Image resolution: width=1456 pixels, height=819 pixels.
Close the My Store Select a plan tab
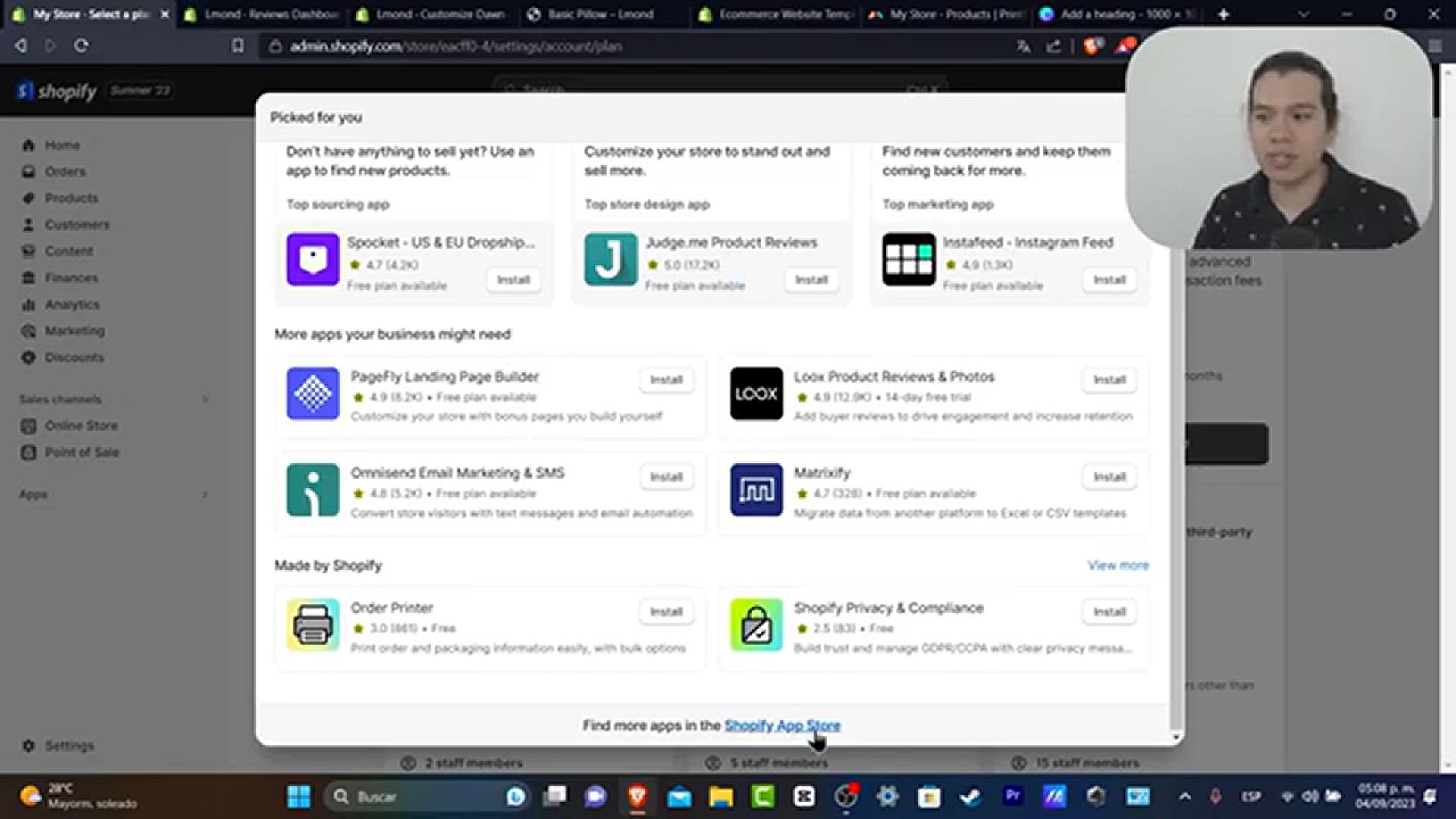165,14
